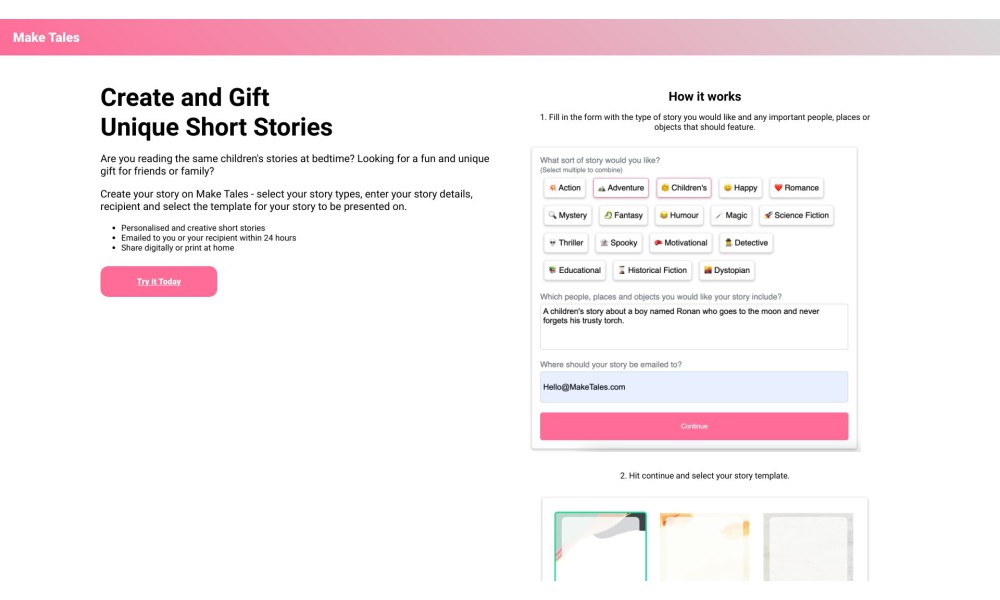Click the pink Continue button
Image resolution: width=1000 pixels, height=600 pixels.
coord(694,426)
